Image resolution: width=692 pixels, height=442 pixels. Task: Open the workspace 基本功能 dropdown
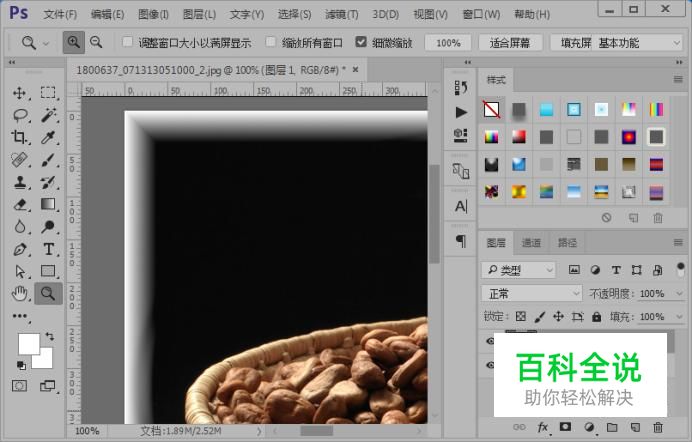639,43
